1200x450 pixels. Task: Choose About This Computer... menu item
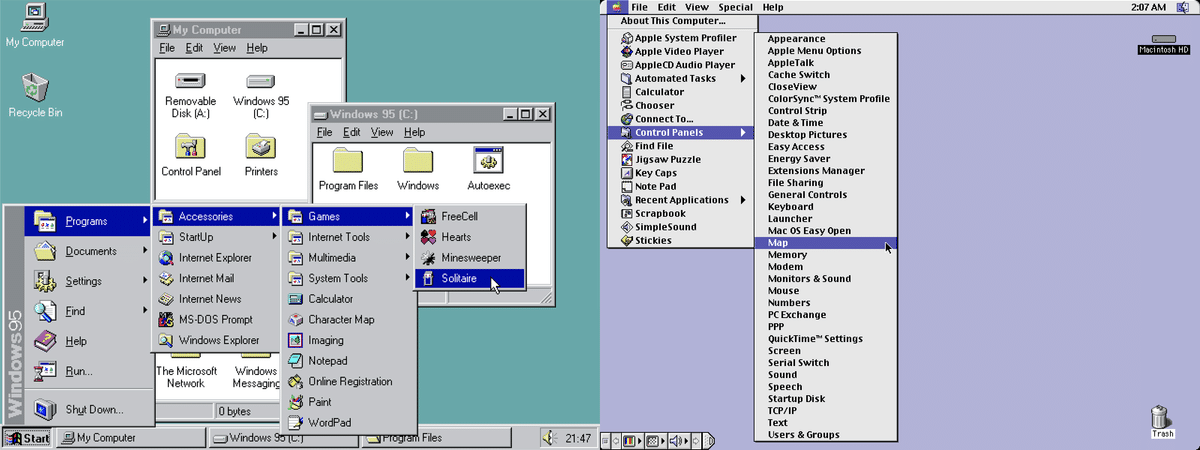tap(680, 20)
